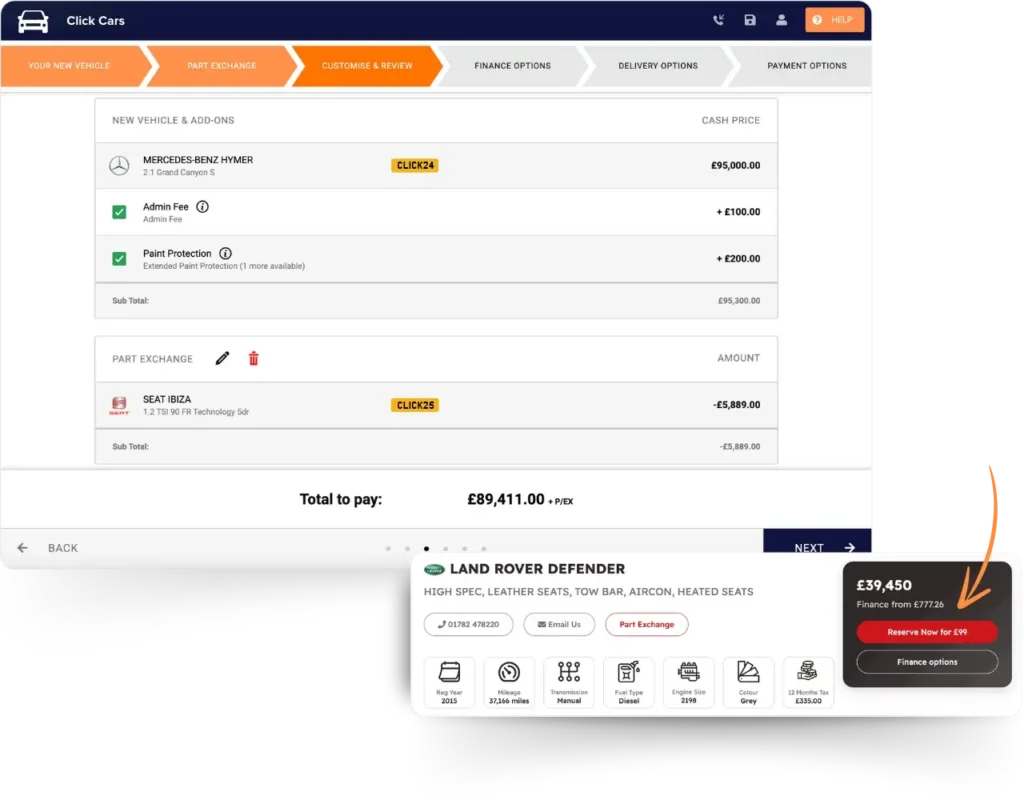Click the CLICK25 registration plate badge
The width and height of the screenshot is (1024, 800).
click(x=415, y=405)
